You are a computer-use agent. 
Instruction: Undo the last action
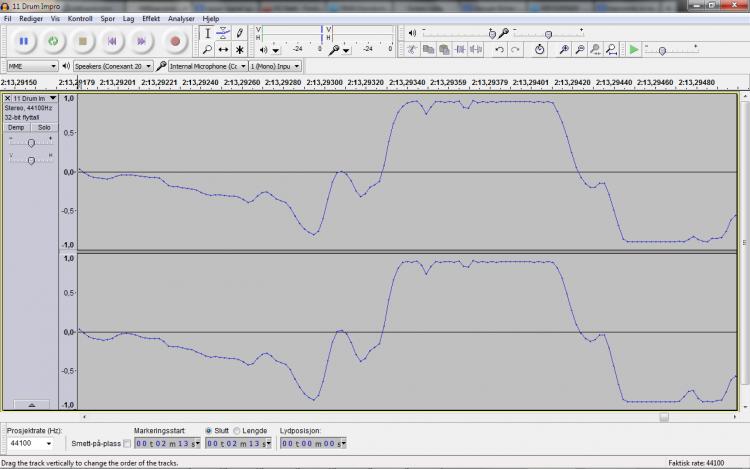(499, 50)
